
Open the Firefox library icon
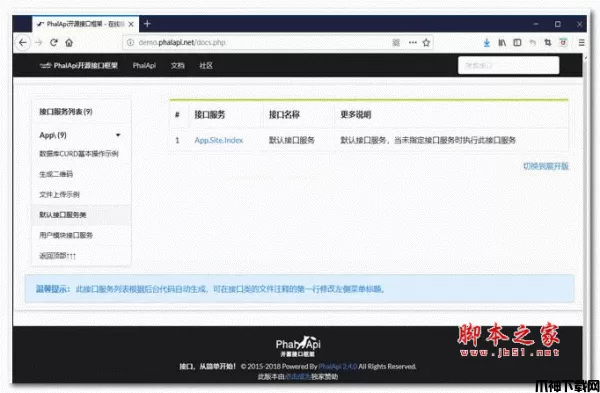coord(502,42)
